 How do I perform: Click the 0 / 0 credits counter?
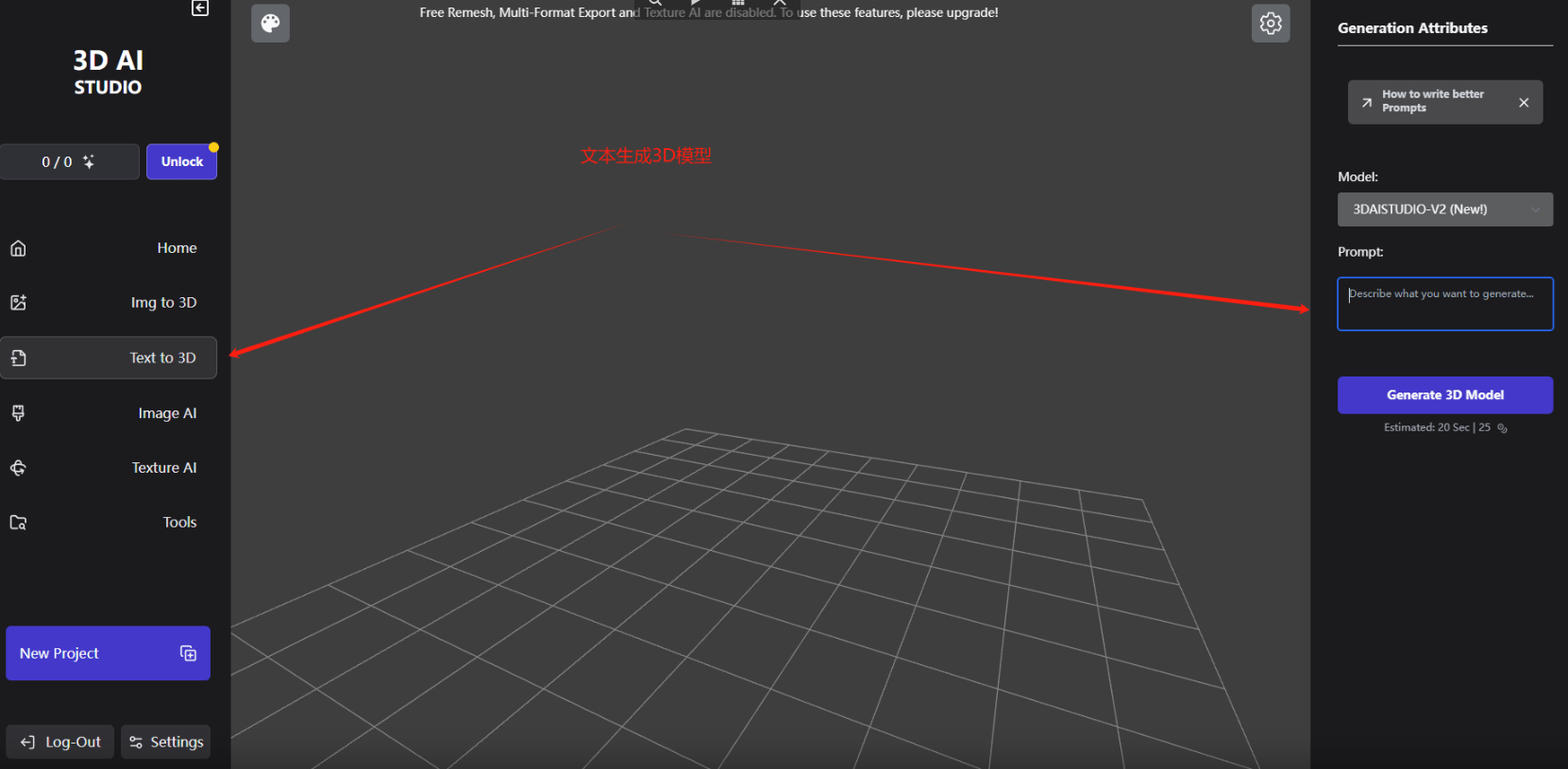(69, 161)
